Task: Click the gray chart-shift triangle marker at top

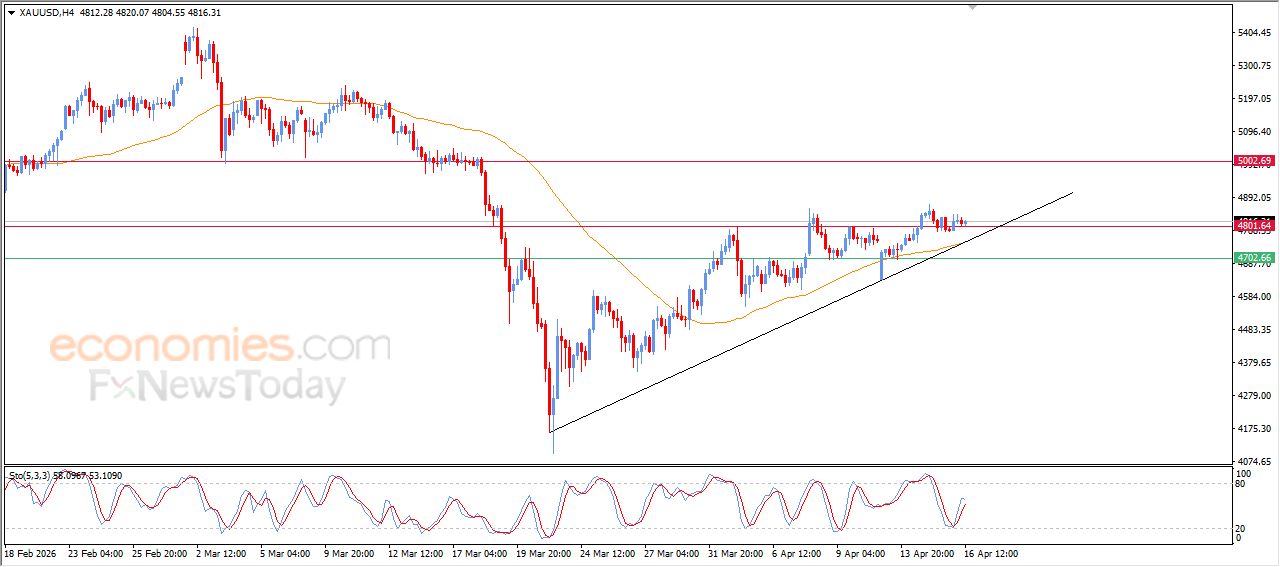Action: (x=971, y=8)
